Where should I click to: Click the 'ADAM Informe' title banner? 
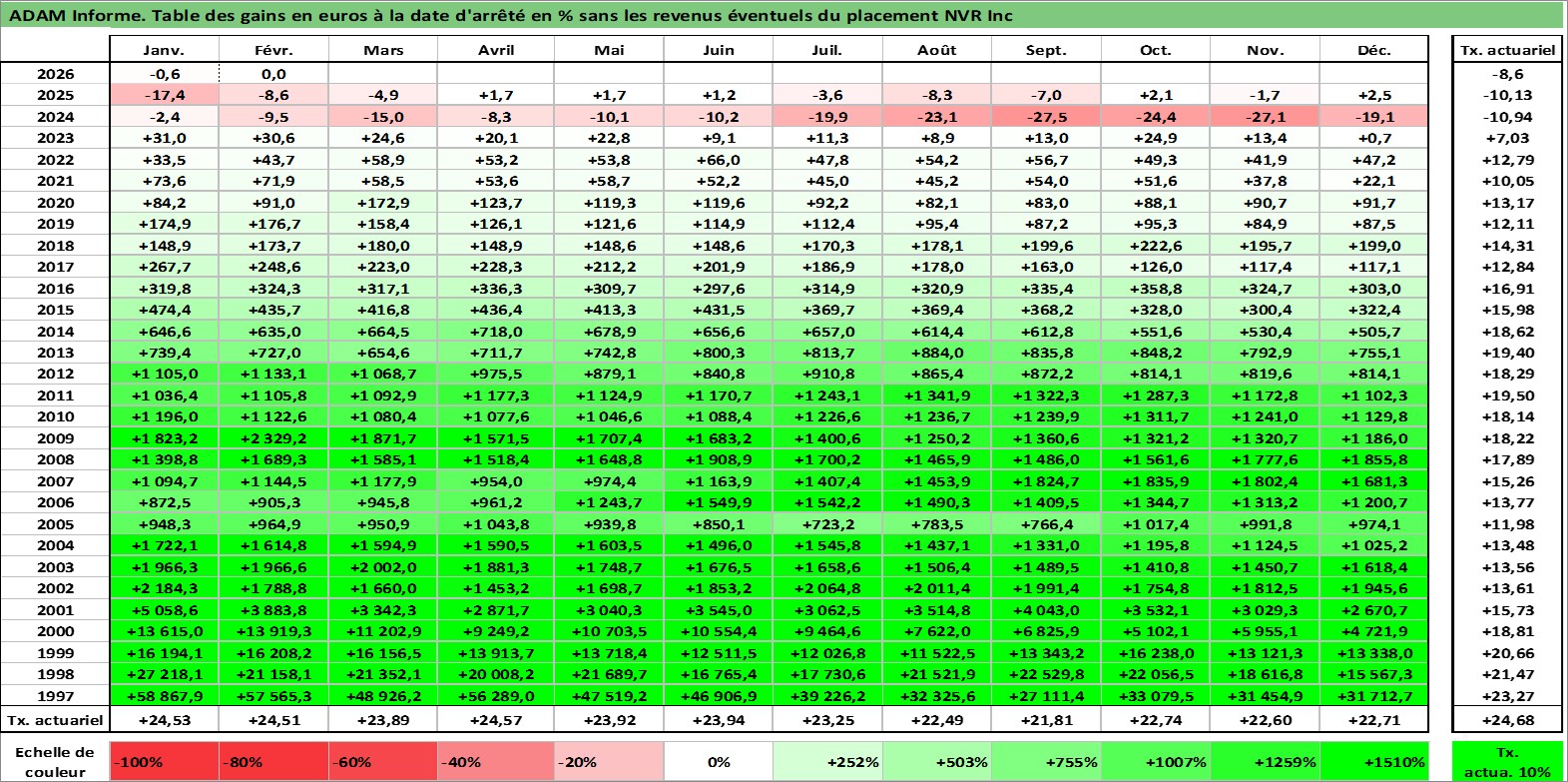click(x=784, y=15)
